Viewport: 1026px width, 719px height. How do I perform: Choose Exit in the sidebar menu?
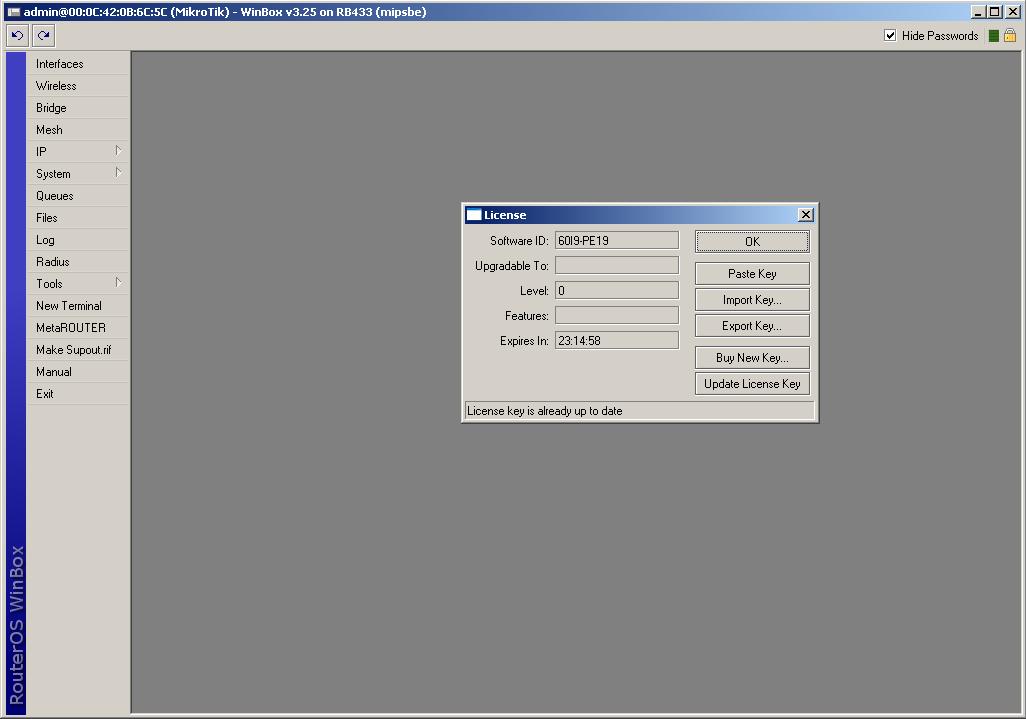[78, 394]
